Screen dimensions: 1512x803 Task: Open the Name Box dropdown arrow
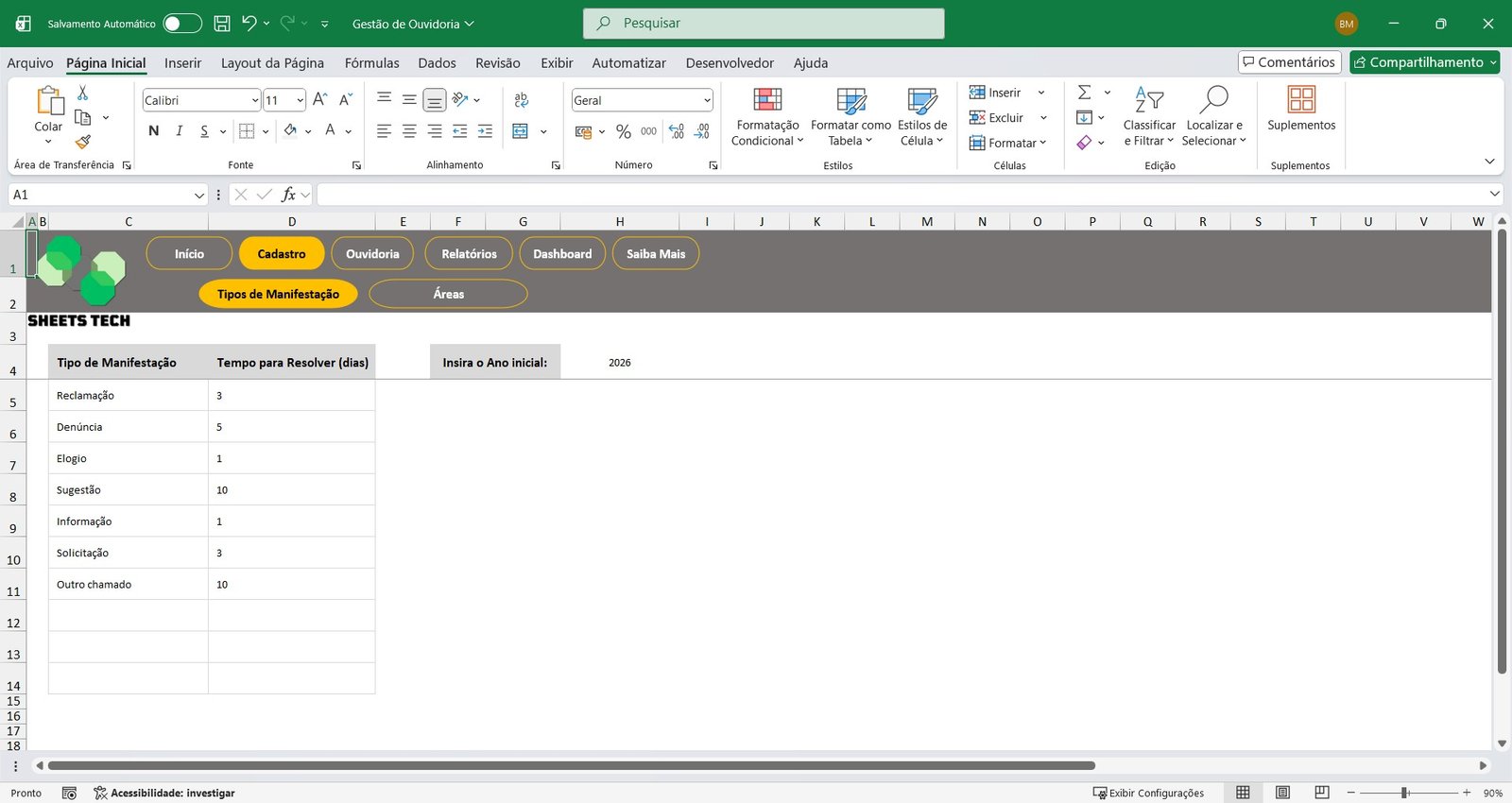(x=198, y=195)
